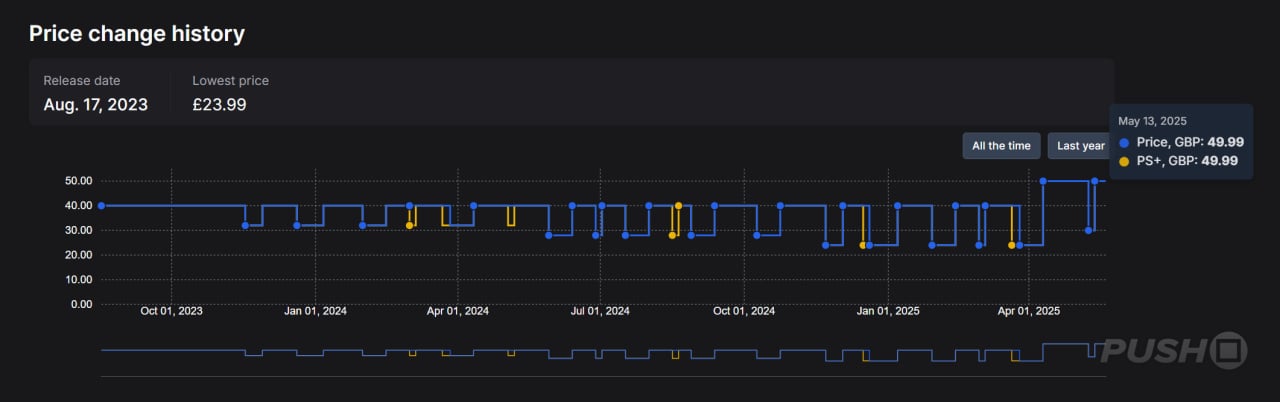Click the mini overview navigator chart below
Image resolution: width=1280 pixels, height=402 pixels.
tap(603, 358)
